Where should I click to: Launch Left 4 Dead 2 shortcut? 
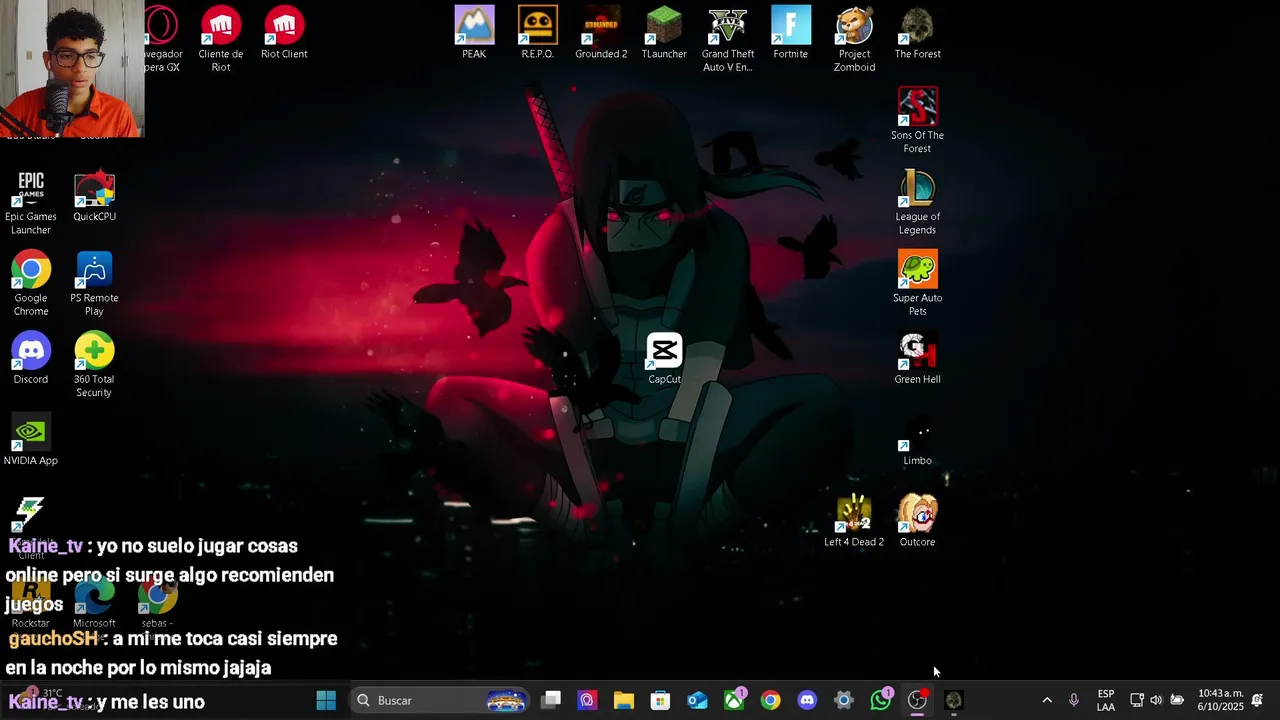pyautogui.click(x=854, y=521)
